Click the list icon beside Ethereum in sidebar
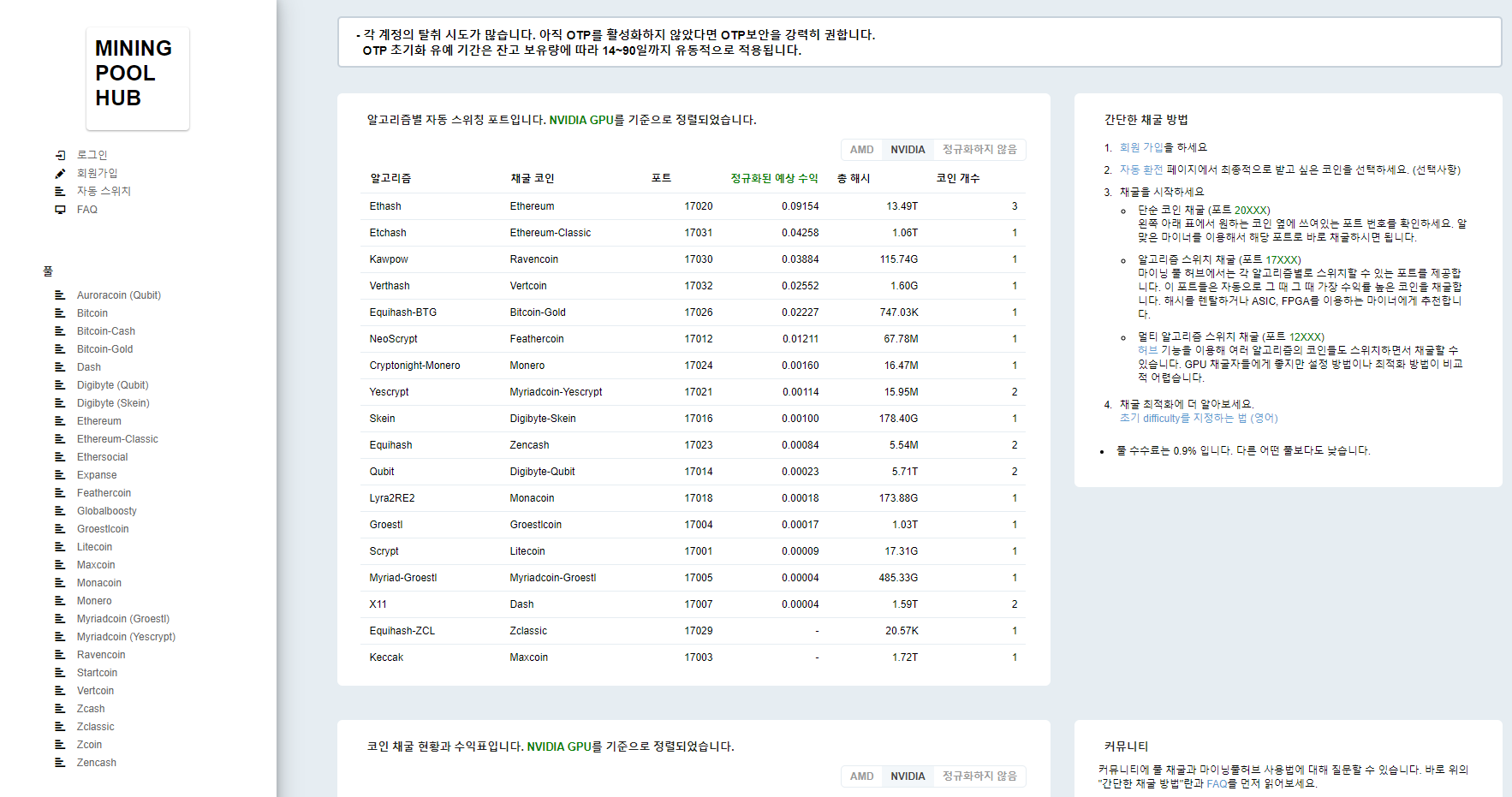1512x797 pixels. point(60,421)
